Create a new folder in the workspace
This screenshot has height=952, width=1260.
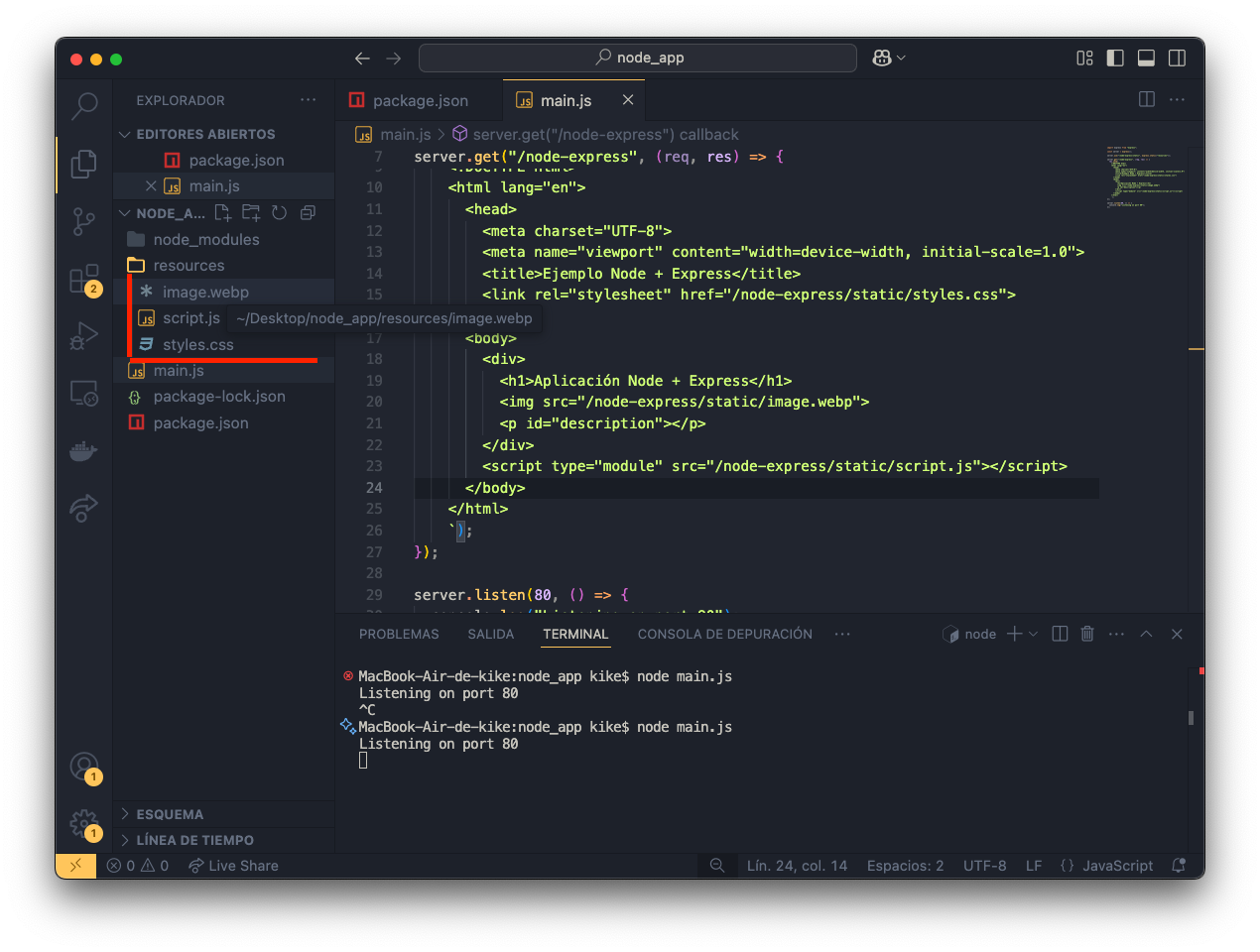251,212
